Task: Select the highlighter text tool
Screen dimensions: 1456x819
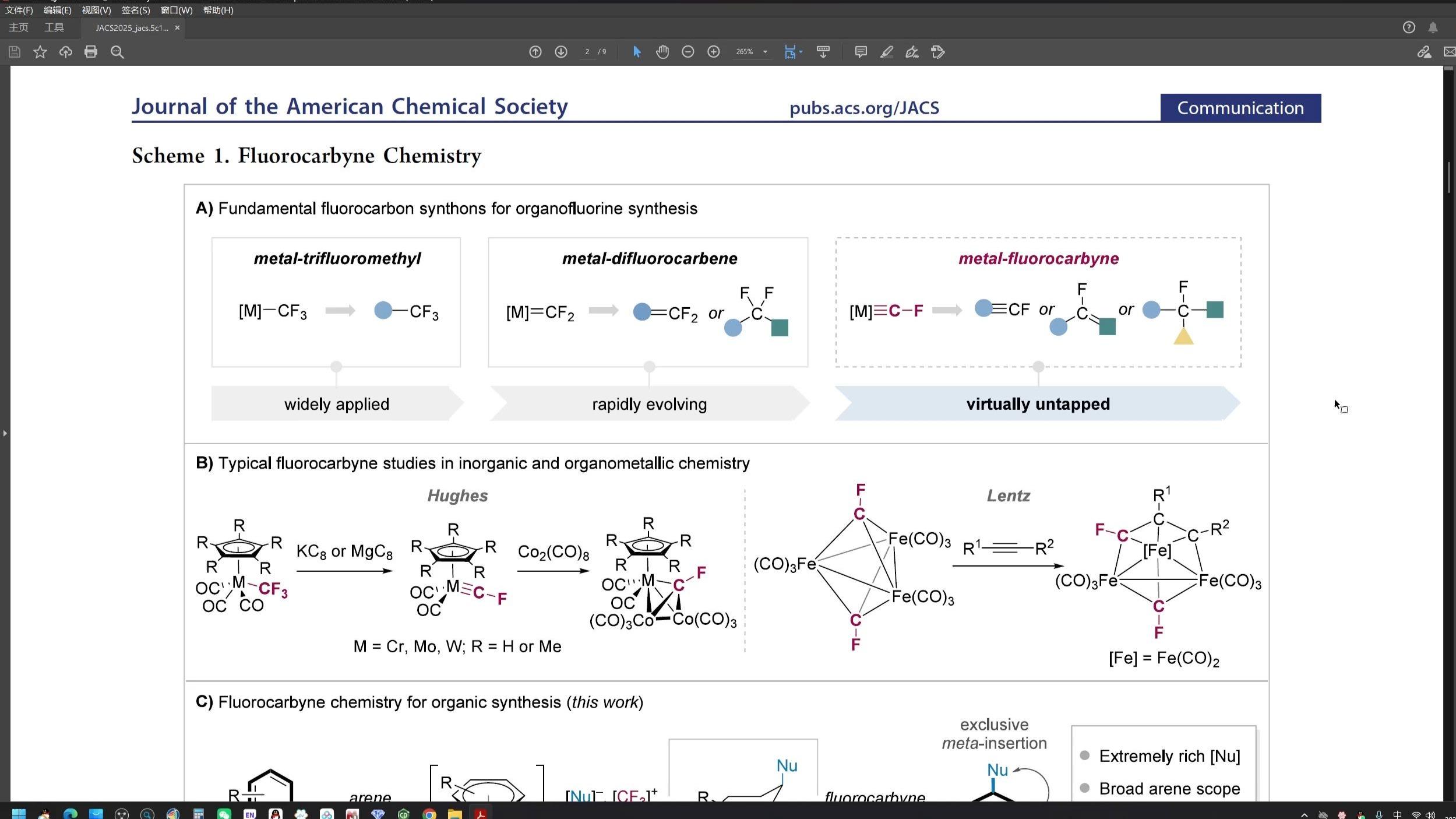Action: point(886,52)
